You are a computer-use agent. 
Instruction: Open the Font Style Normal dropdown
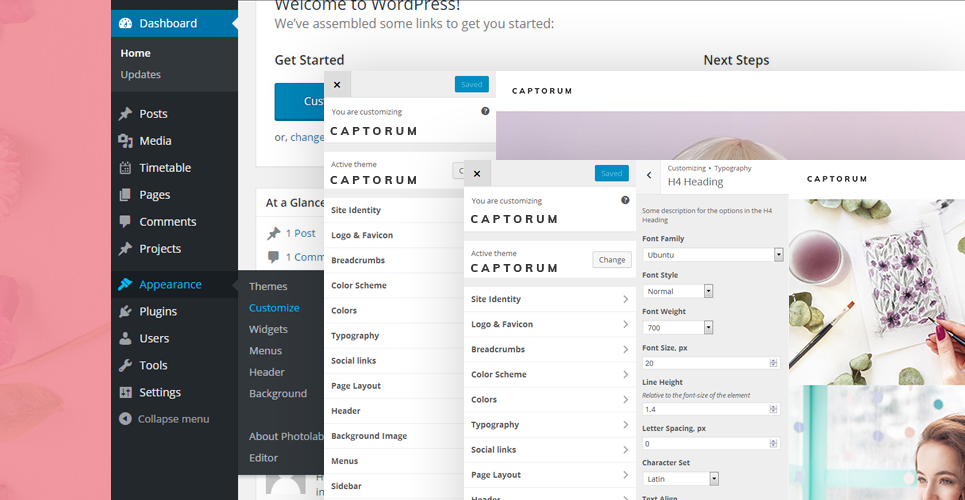pyautogui.click(x=678, y=291)
